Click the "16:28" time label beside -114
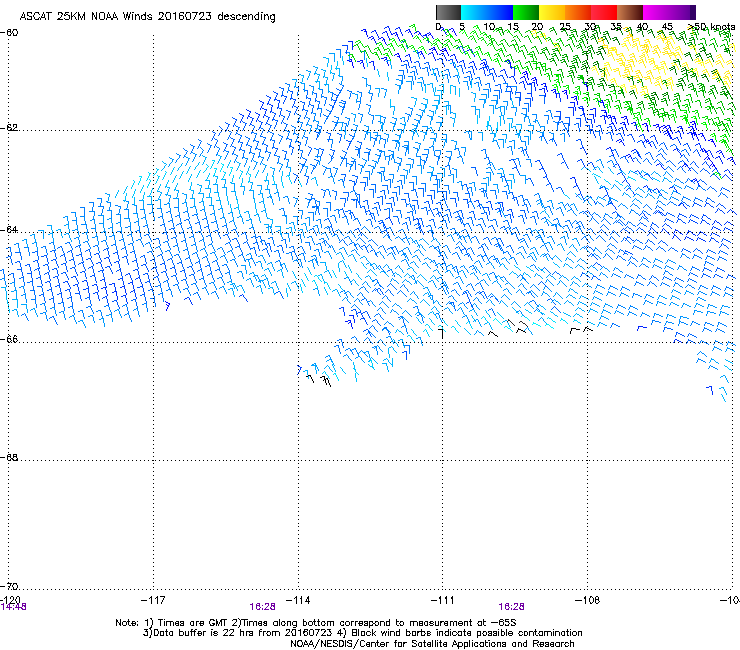Image resolution: width=740 pixels, height=650 pixels. tap(262, 607)
